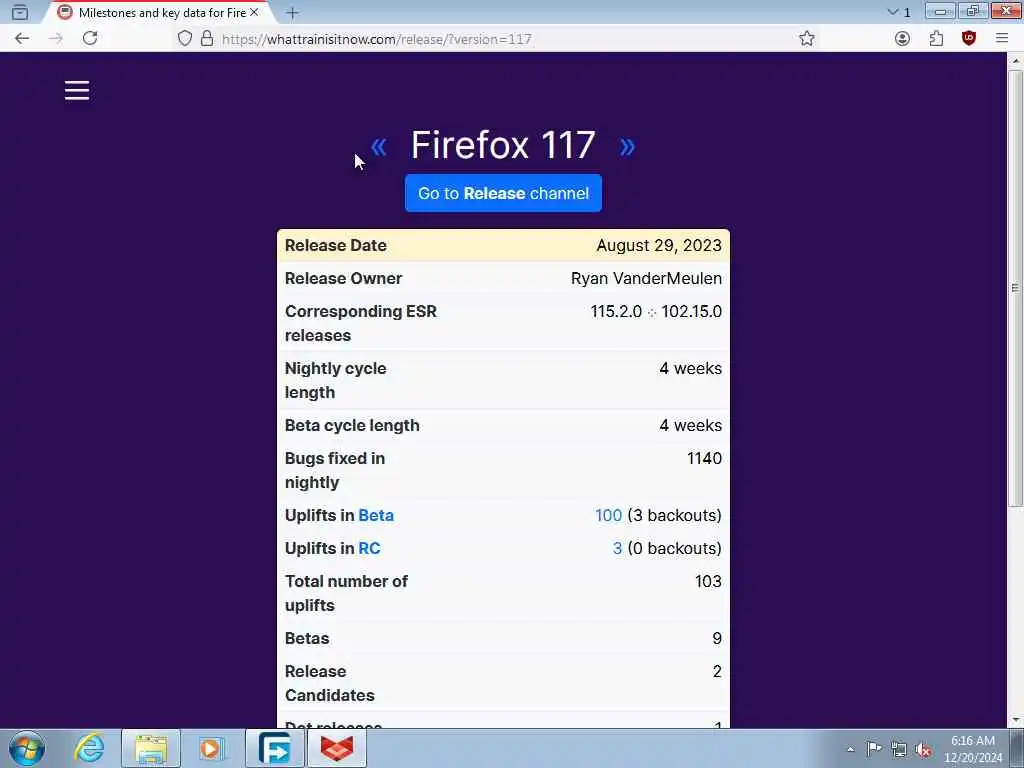1024x768 pixels.
Task: Open the Extensions puzzle icon
Action: (936, 39)
